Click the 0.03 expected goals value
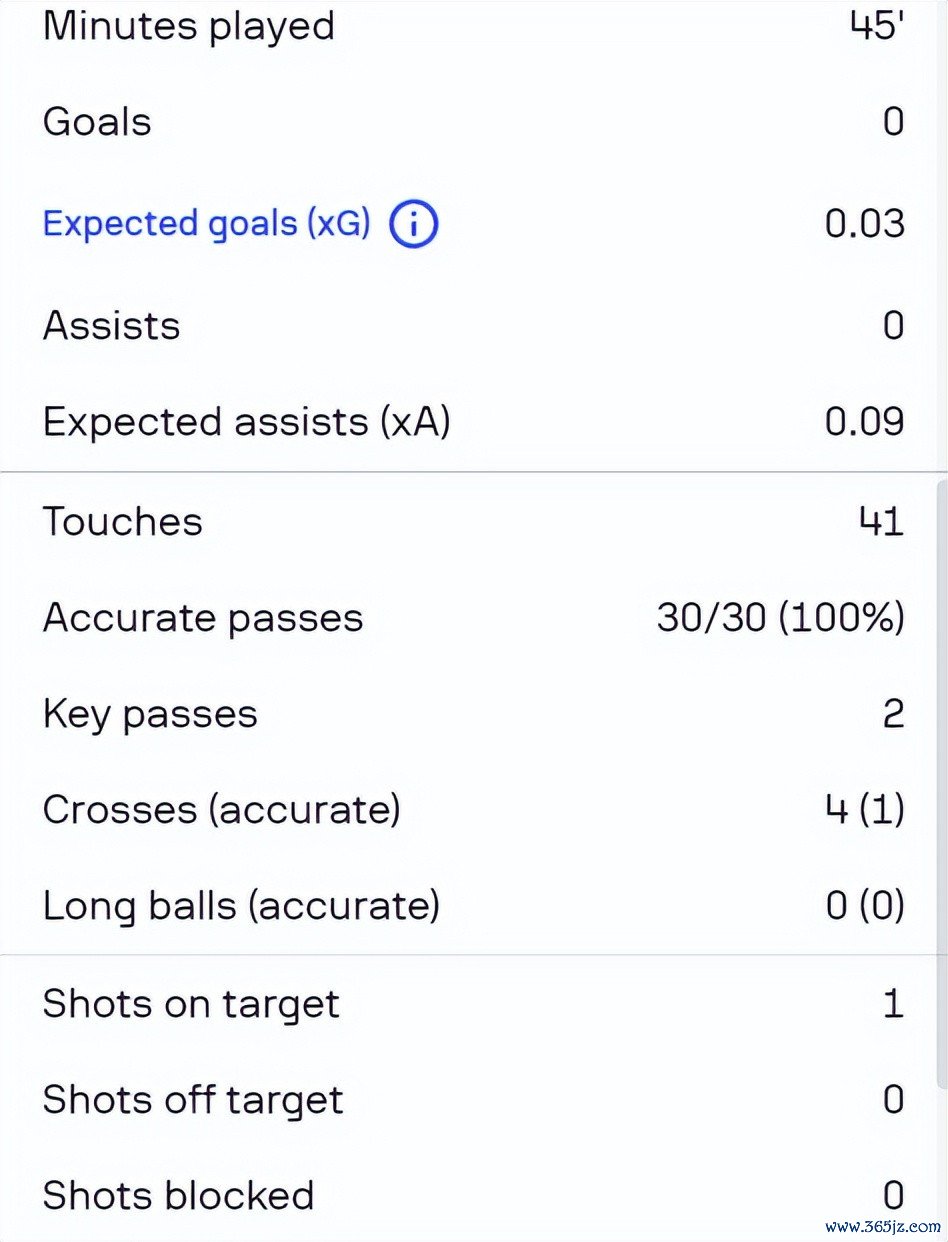948x1242 pixels. [x=864, y=224]
